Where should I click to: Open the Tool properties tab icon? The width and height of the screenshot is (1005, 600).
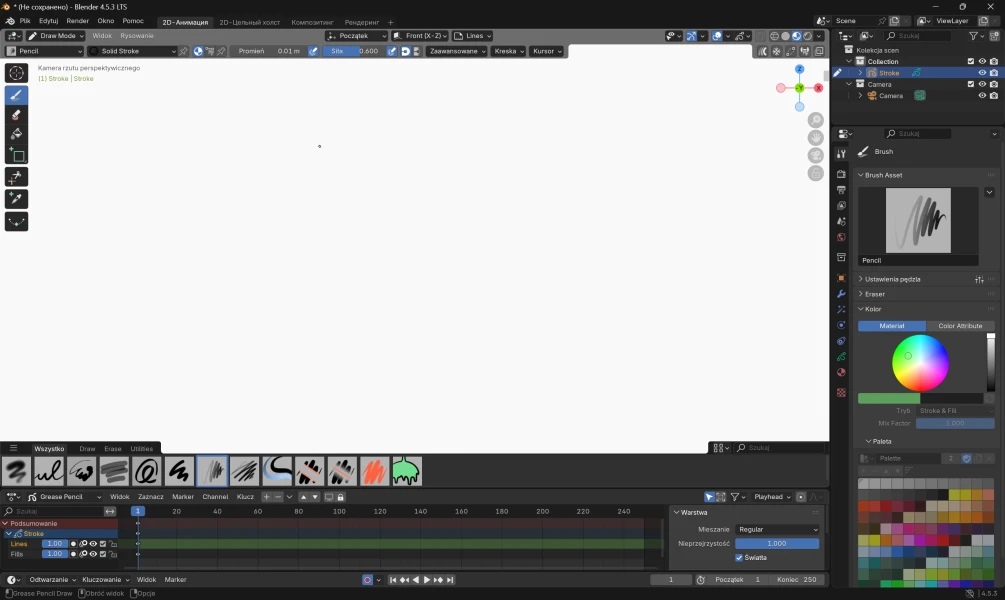tap(841, 153)
